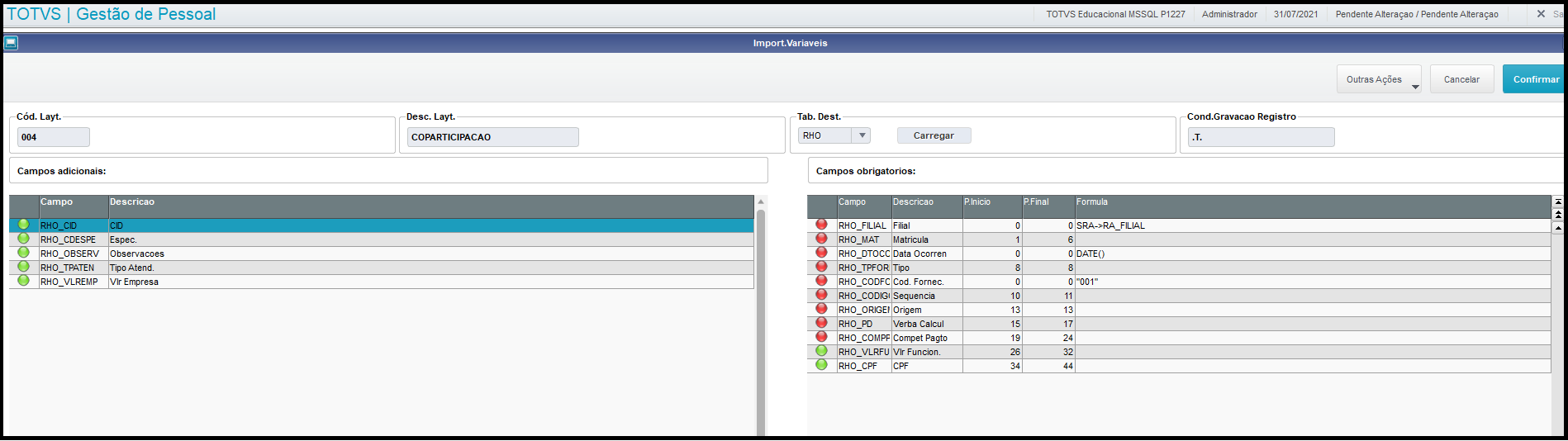Click the green status circle for RHO_VLREMP
This screenshot has width=1568, height=441.
coord(23,281)
